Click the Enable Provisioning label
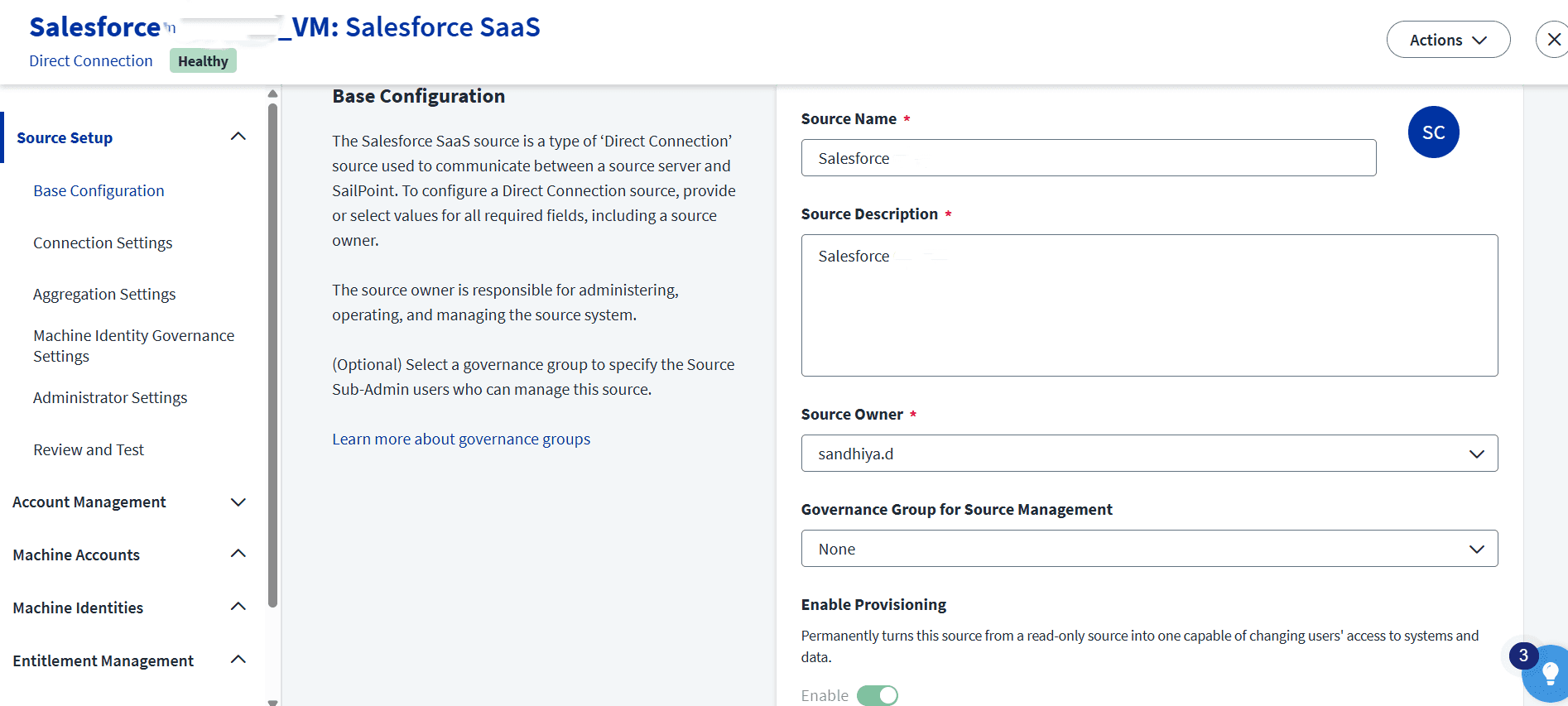This screenshot has width=1568, height=706. [x=873, y=604]
